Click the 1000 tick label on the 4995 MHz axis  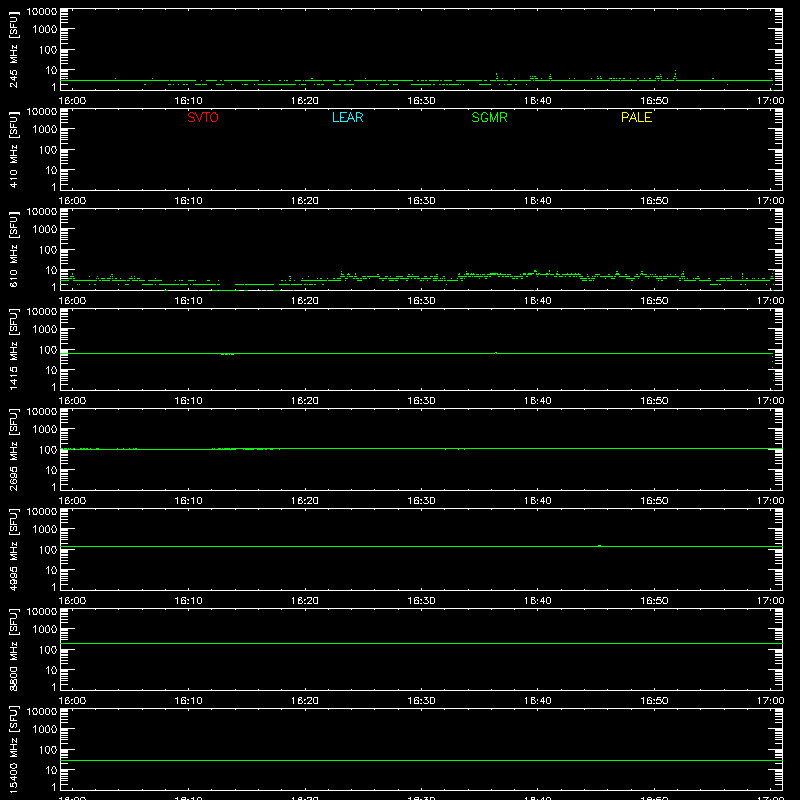(44, 530)
